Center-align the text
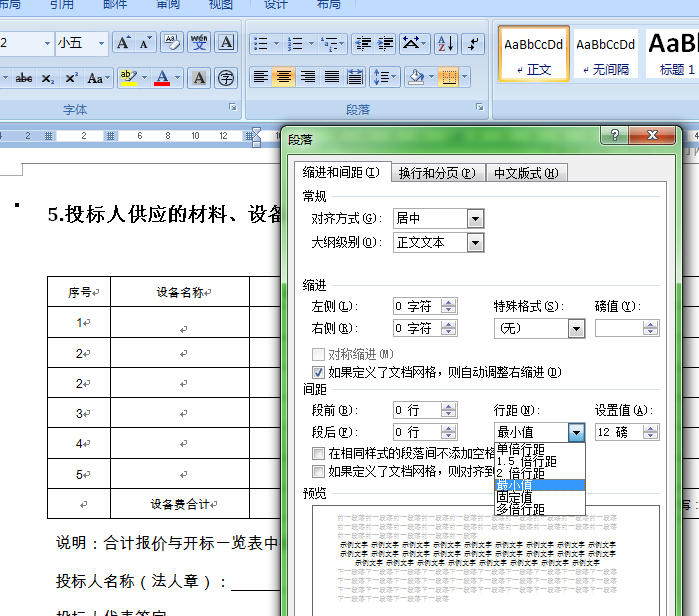 click(284, 78)
